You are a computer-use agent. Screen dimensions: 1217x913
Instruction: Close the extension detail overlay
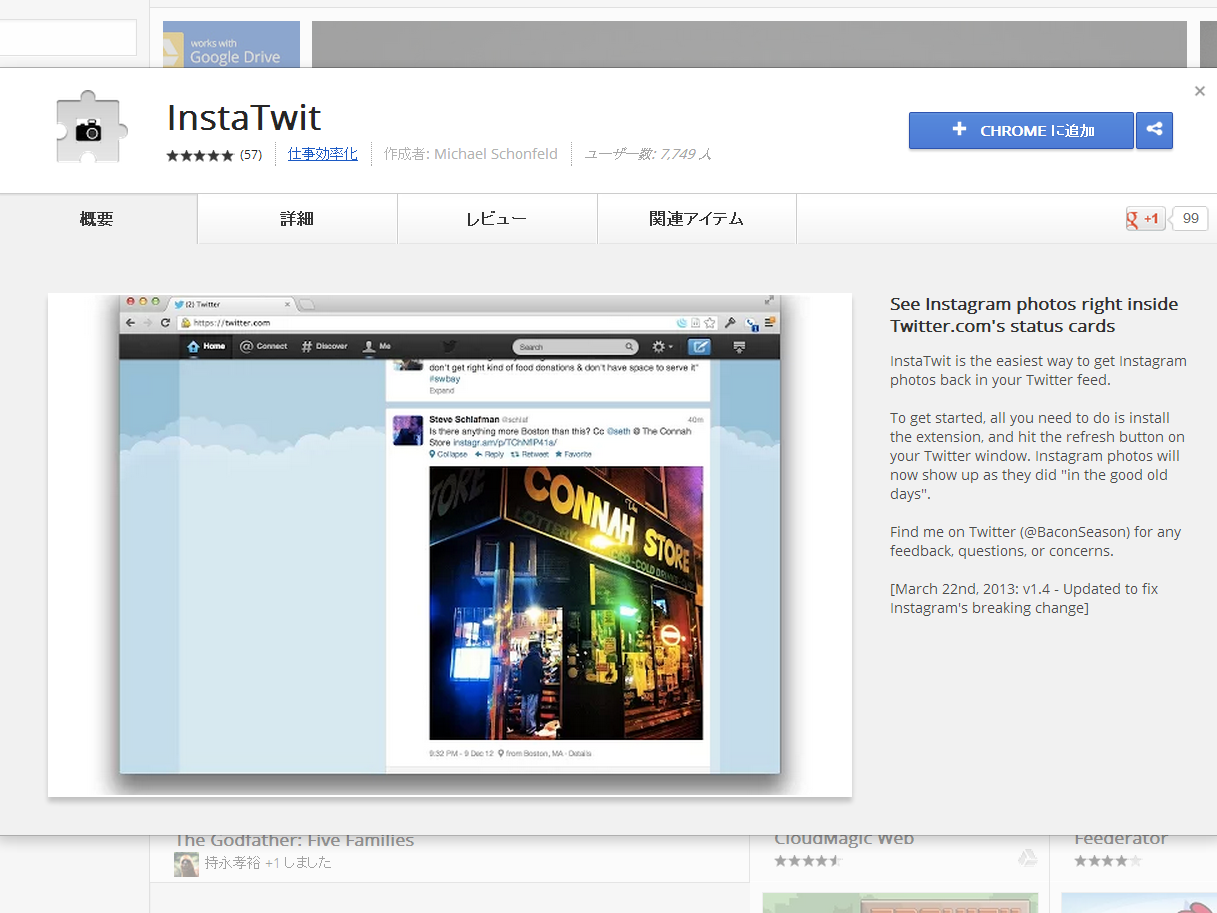(x=1199, y=91)
